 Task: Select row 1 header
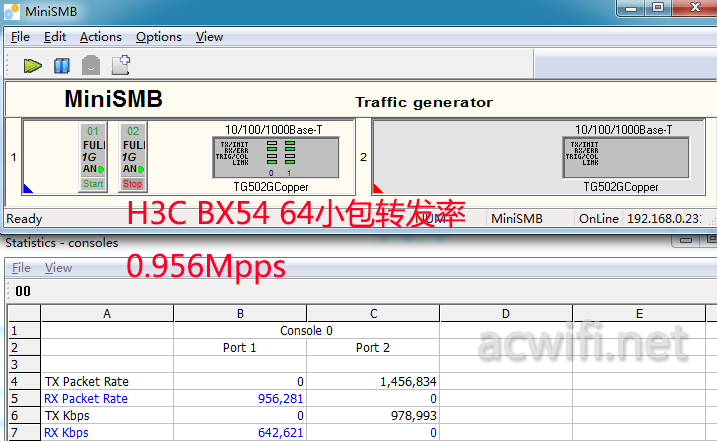click(x=24, y=331)
